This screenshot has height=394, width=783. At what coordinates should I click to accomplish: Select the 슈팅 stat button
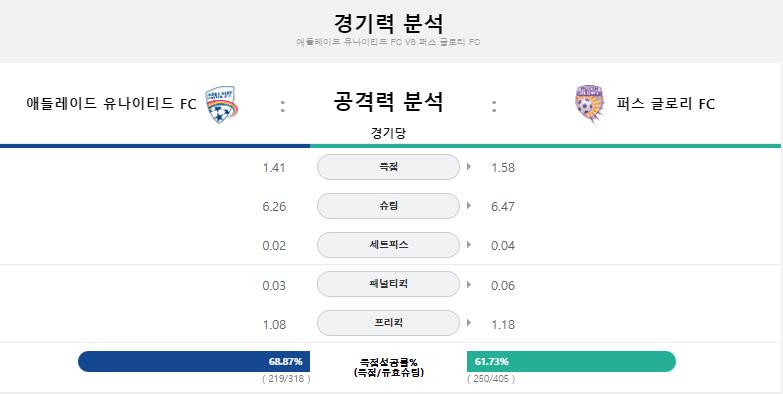388,206
